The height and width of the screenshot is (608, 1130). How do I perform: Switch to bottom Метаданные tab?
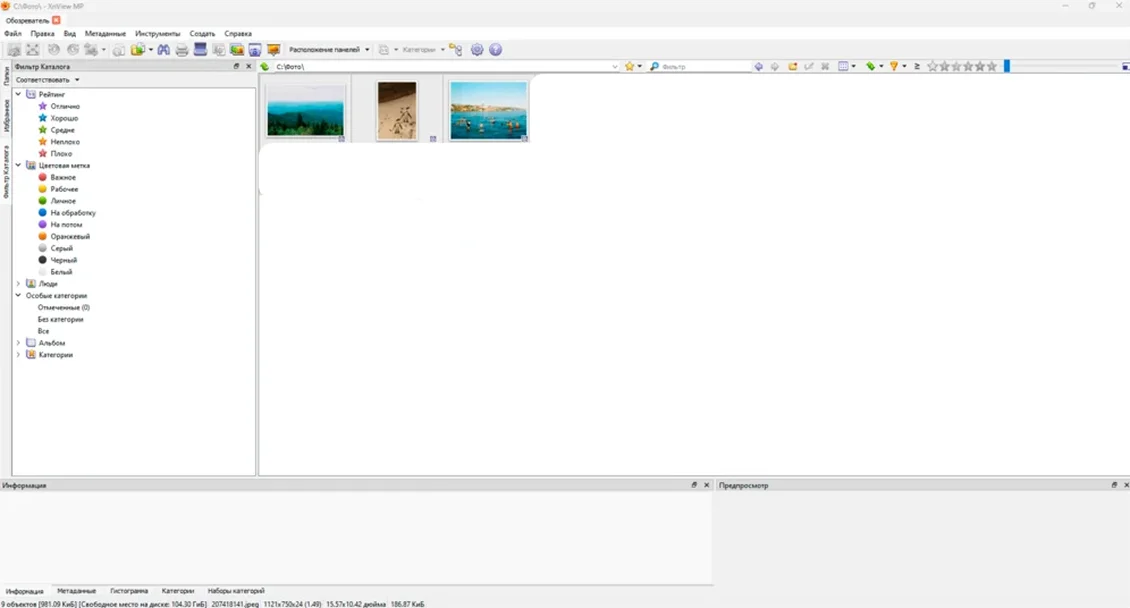[76, 591]
